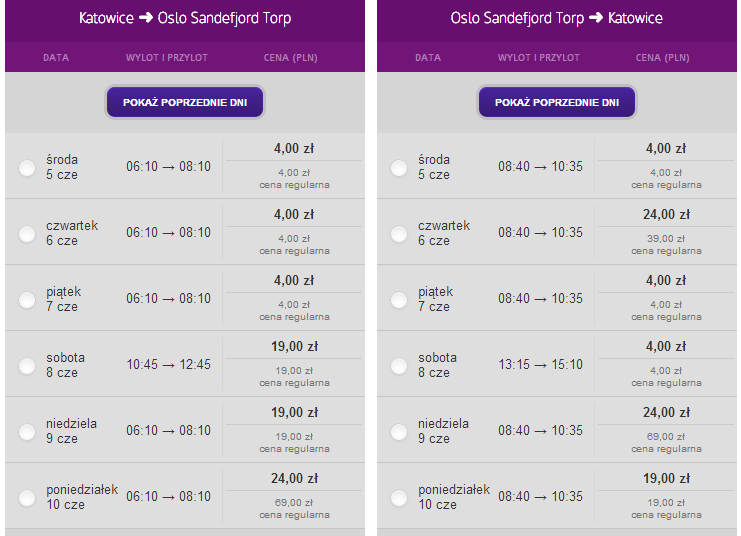Show previous days for Katowice to Oslo
This screenshot has width=741, height=536.
[x=185, y=102]
